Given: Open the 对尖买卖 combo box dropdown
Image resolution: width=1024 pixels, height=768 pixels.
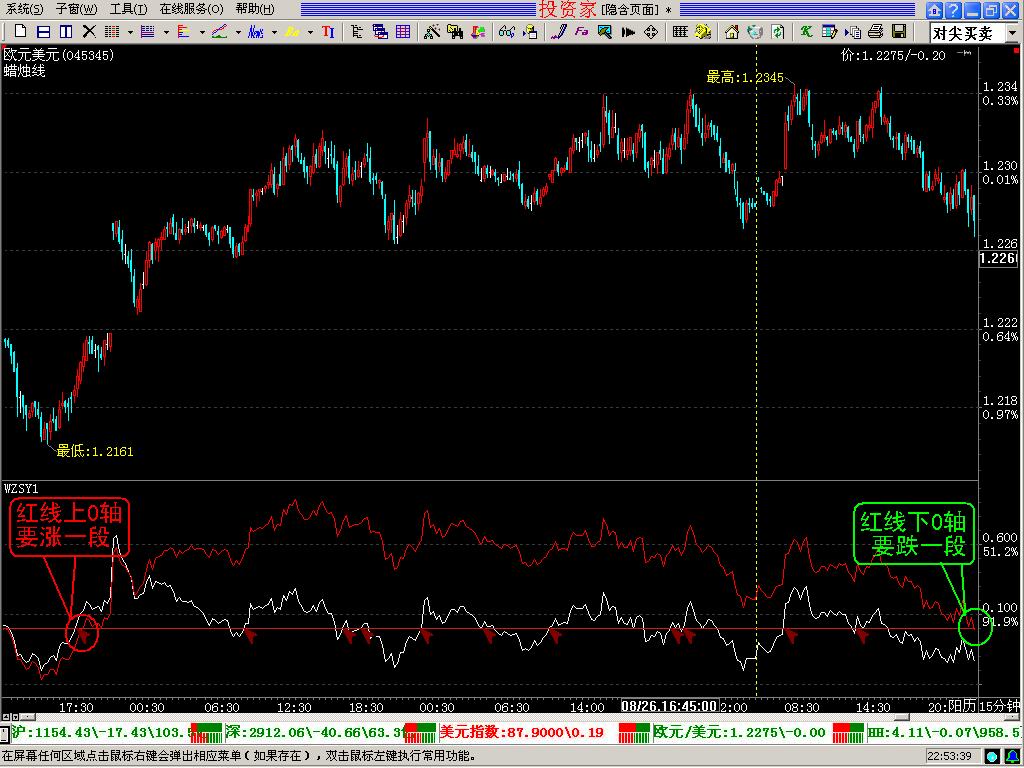Looking at the screenshot, I should [x=1014, y=32].
